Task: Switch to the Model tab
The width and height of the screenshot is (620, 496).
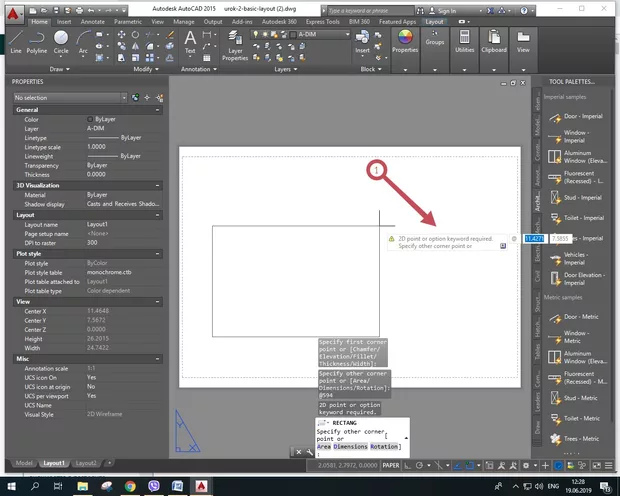Action: [x=23, y=464]
